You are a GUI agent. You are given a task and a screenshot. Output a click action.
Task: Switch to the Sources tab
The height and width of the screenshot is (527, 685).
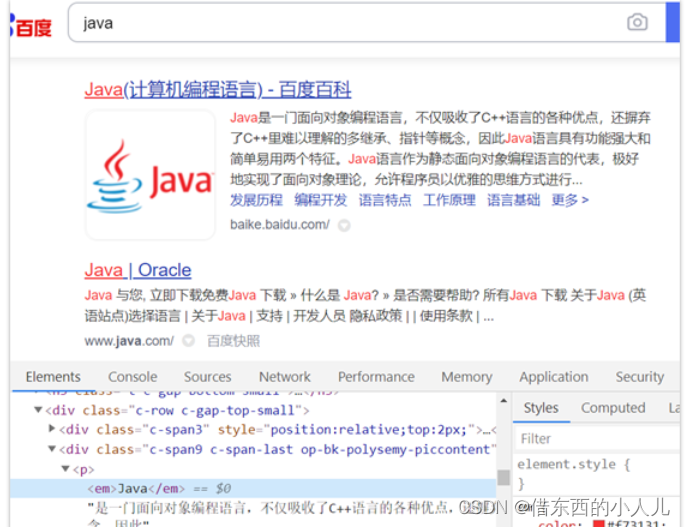(x=208, y=377)
